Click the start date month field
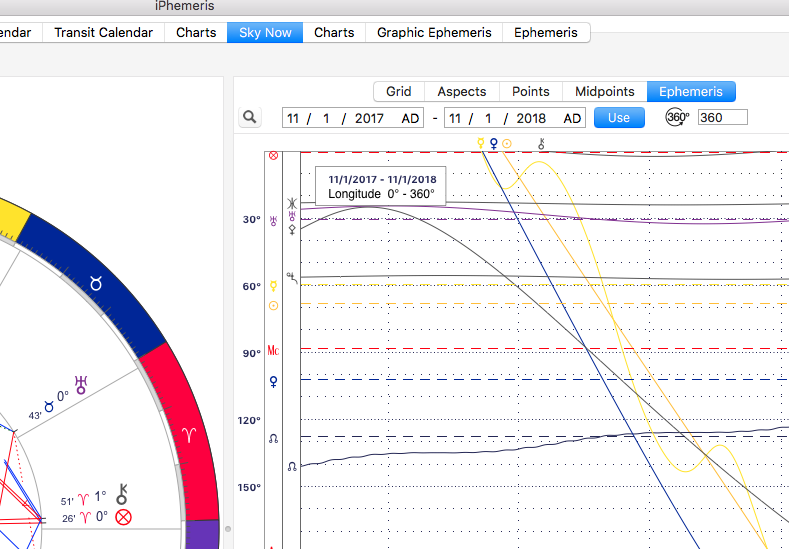Viewport: 789px width, 549px height. pyautogui.click(x=293, y=118)
